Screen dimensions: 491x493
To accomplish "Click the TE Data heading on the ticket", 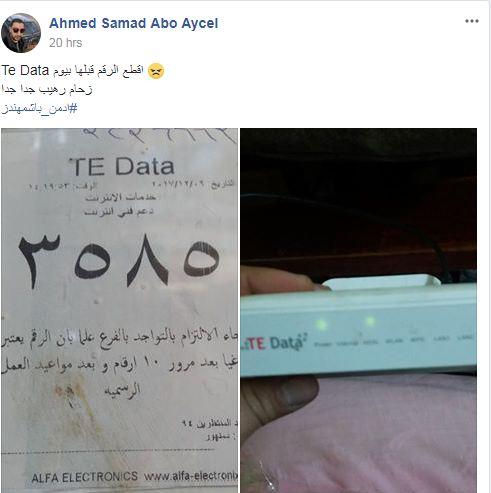I will click(121, 166).
